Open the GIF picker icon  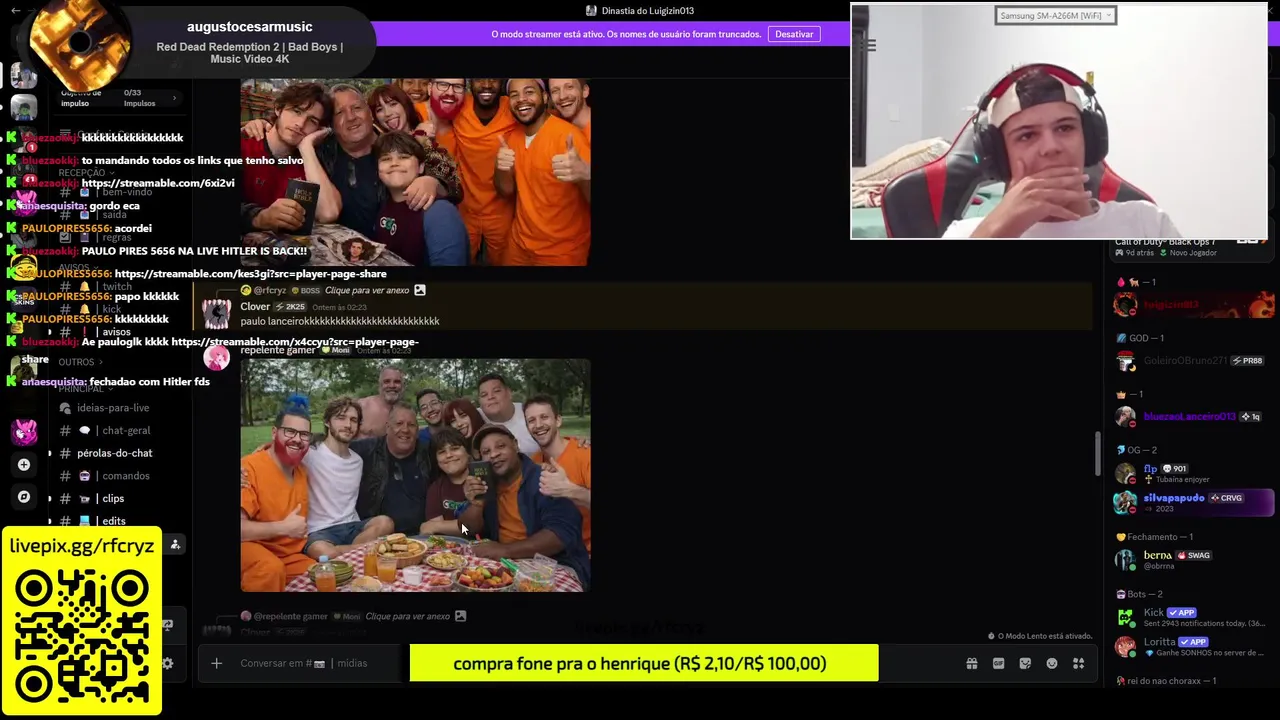click(x=998, y=663)
